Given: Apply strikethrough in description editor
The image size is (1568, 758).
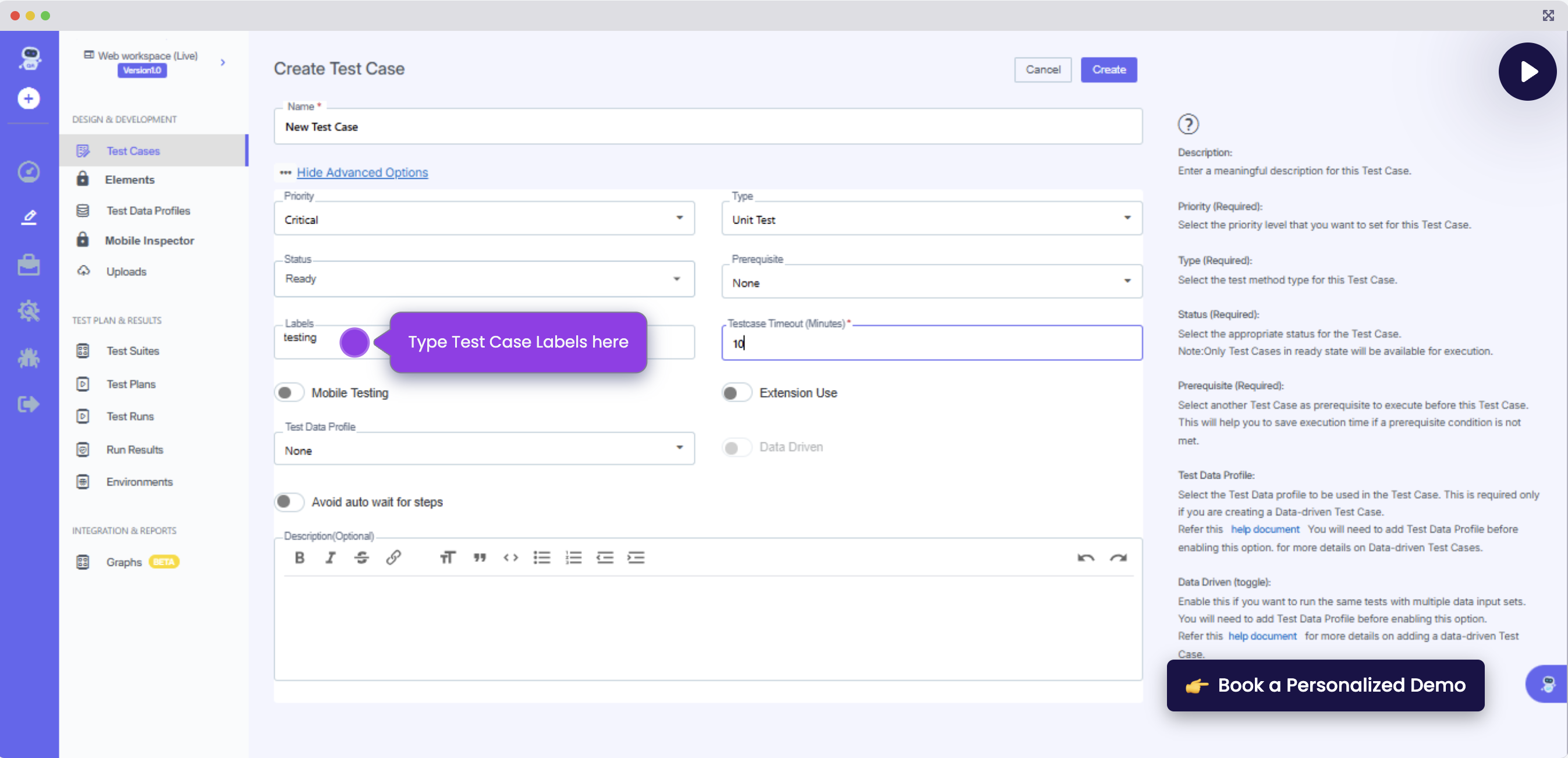Looking at the screenshot, I should [361, 557].
